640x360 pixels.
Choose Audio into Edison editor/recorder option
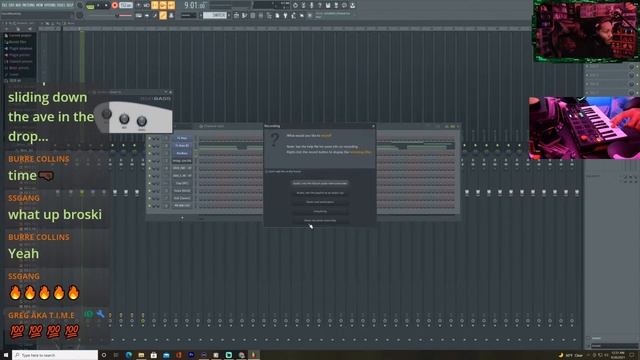click(320, 183)
